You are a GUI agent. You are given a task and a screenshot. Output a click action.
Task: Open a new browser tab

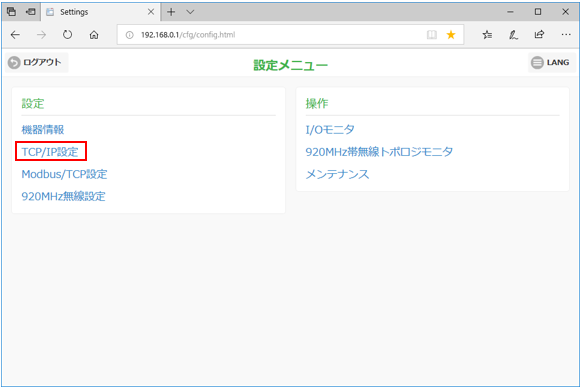[171, 12]
